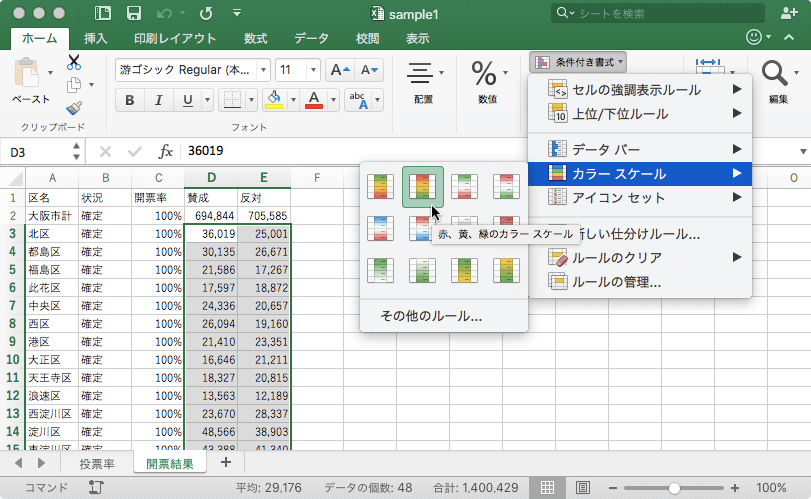Click the sheet search field
Viewport: 811px width, 499px height.
tap(658, 13)
